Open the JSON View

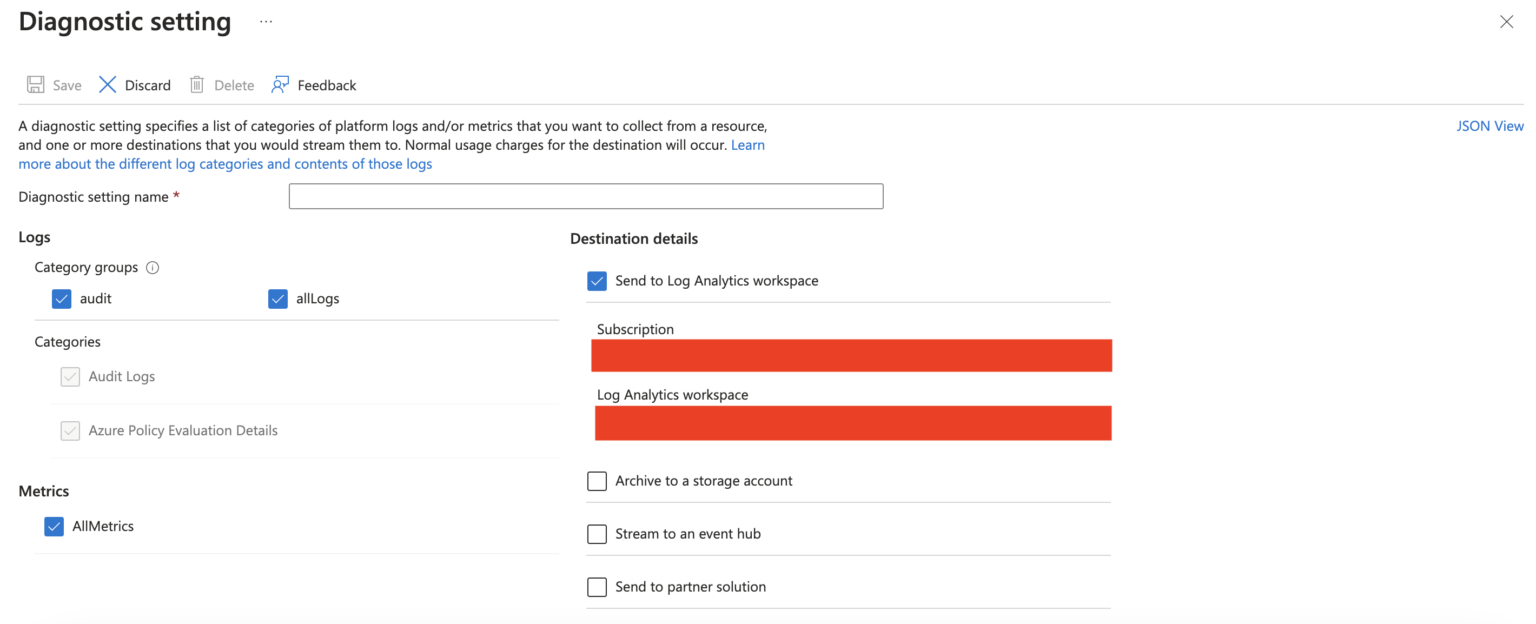click(x=1490, y=125)
